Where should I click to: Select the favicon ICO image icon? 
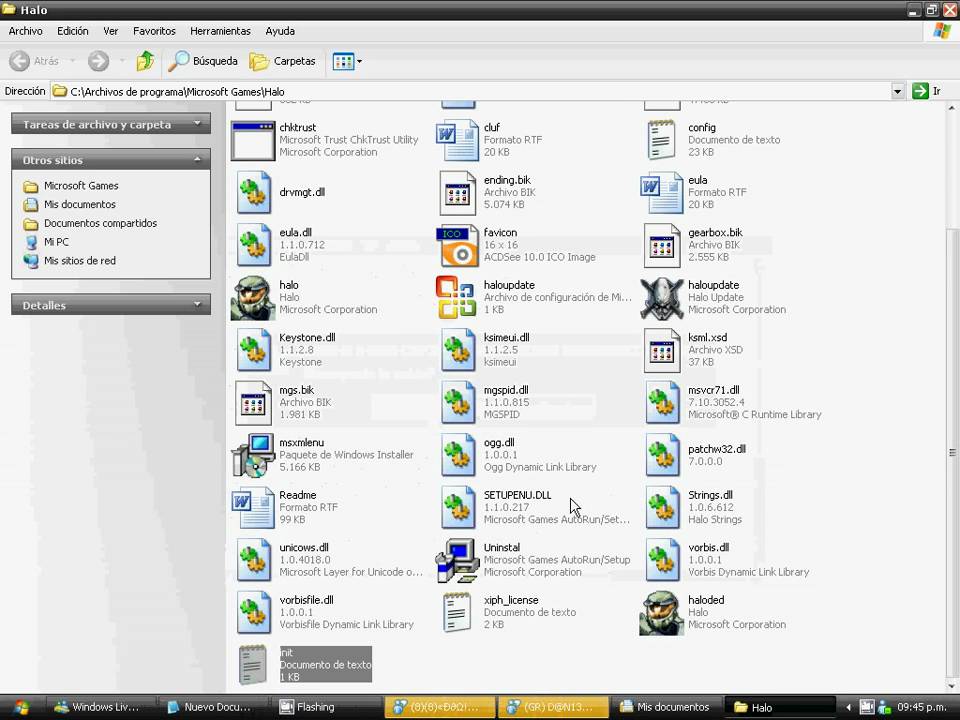457,246
